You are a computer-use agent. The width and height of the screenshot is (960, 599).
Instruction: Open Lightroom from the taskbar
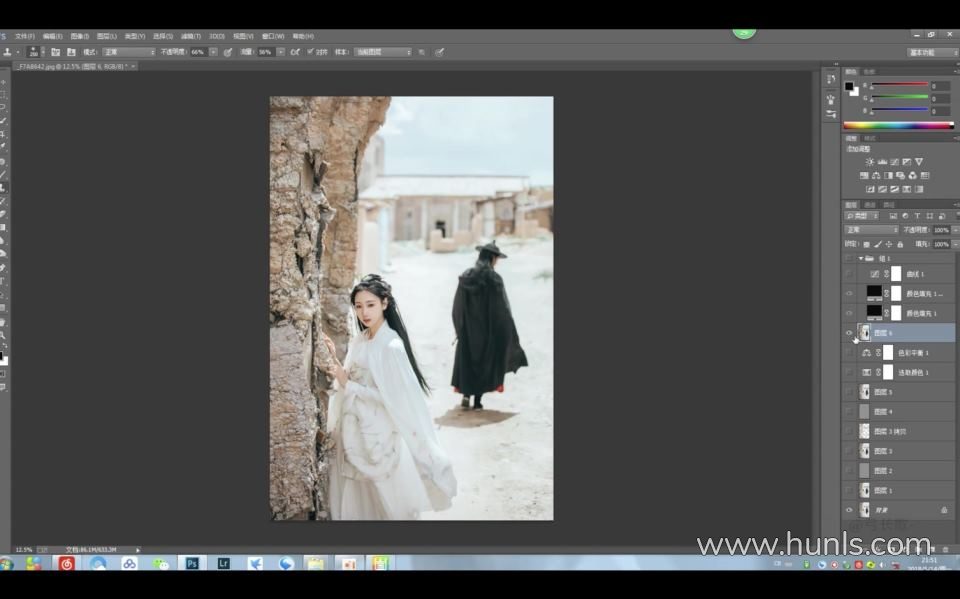224,564
